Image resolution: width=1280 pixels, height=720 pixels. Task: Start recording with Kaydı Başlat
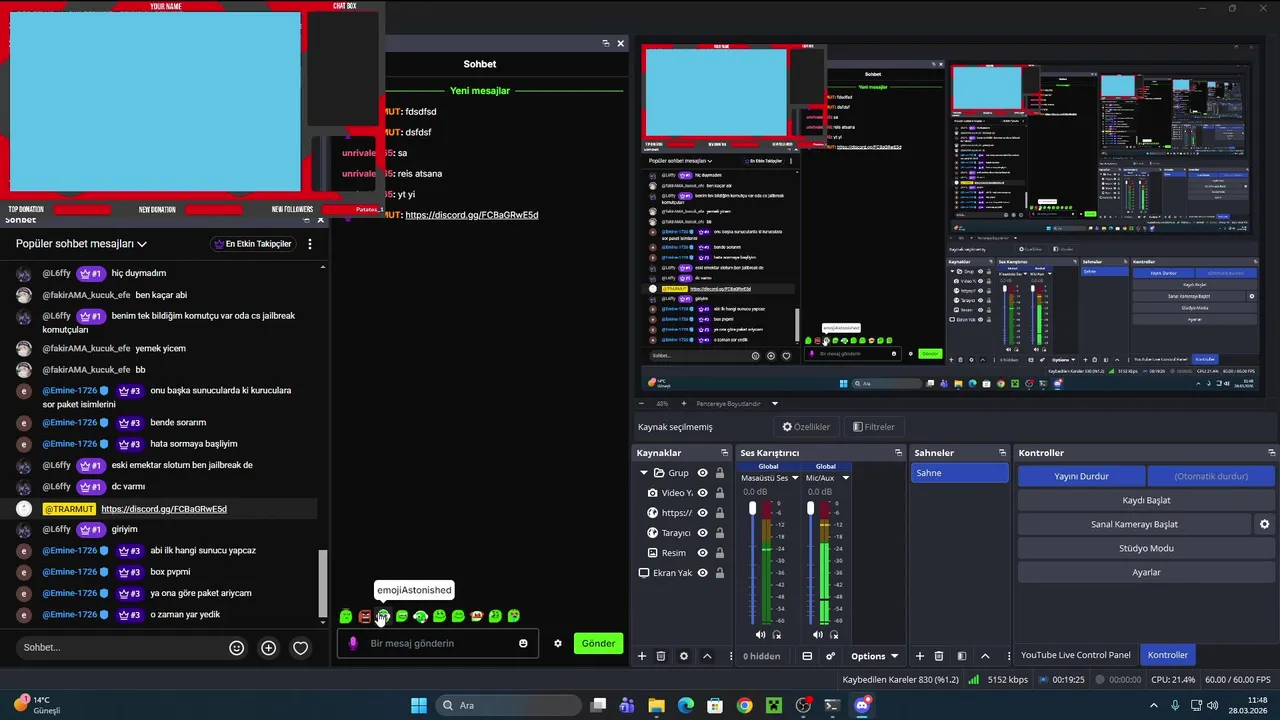[1146, 500]
